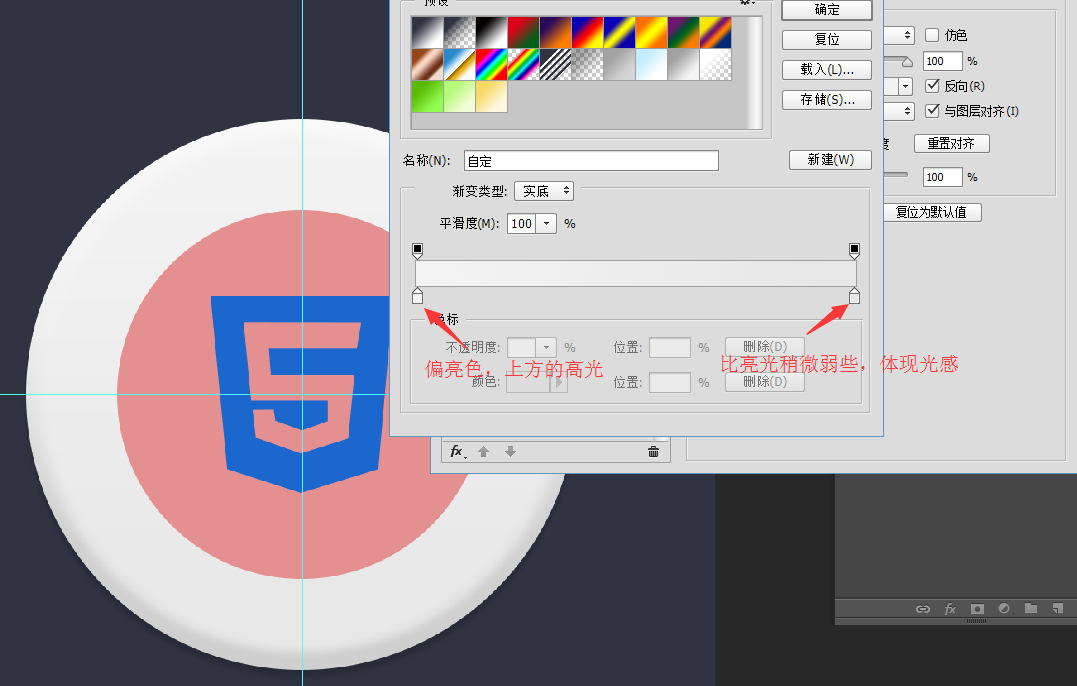Choose the red-to-green gradient preset
The height and width of the screenshot is (686, 1077).
tap(523, 32)
